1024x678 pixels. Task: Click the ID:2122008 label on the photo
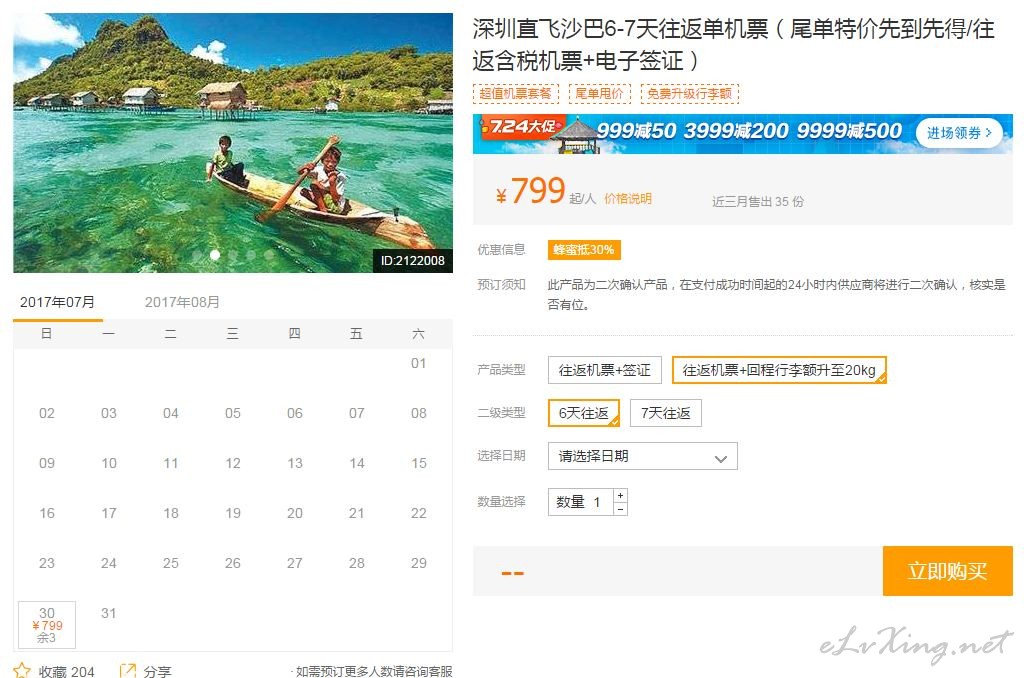pyautogui.click(x=413, y=261)
